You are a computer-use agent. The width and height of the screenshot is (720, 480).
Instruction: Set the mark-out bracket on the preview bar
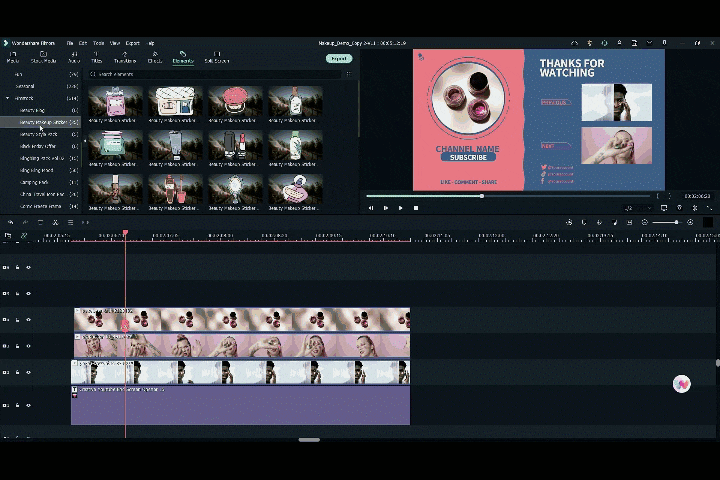tap(669, 196)
